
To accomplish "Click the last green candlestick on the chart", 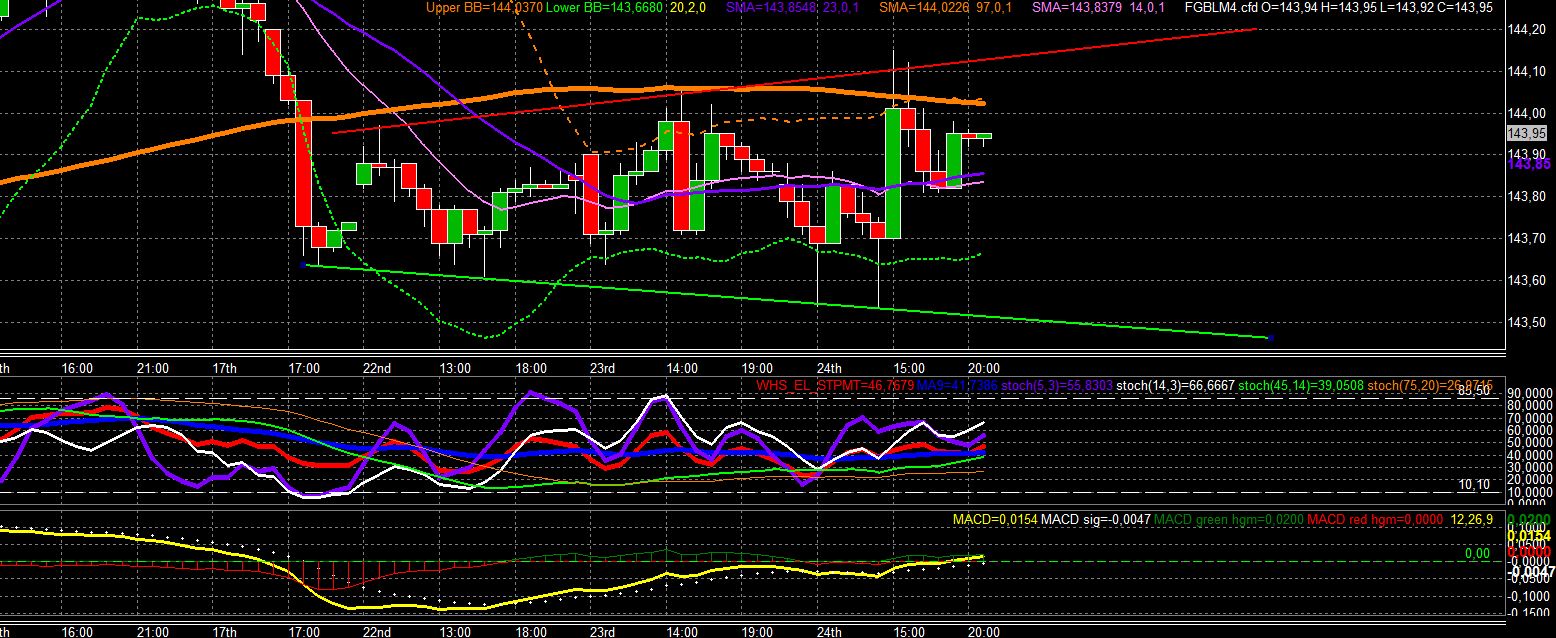I will (x=984, y=135).
